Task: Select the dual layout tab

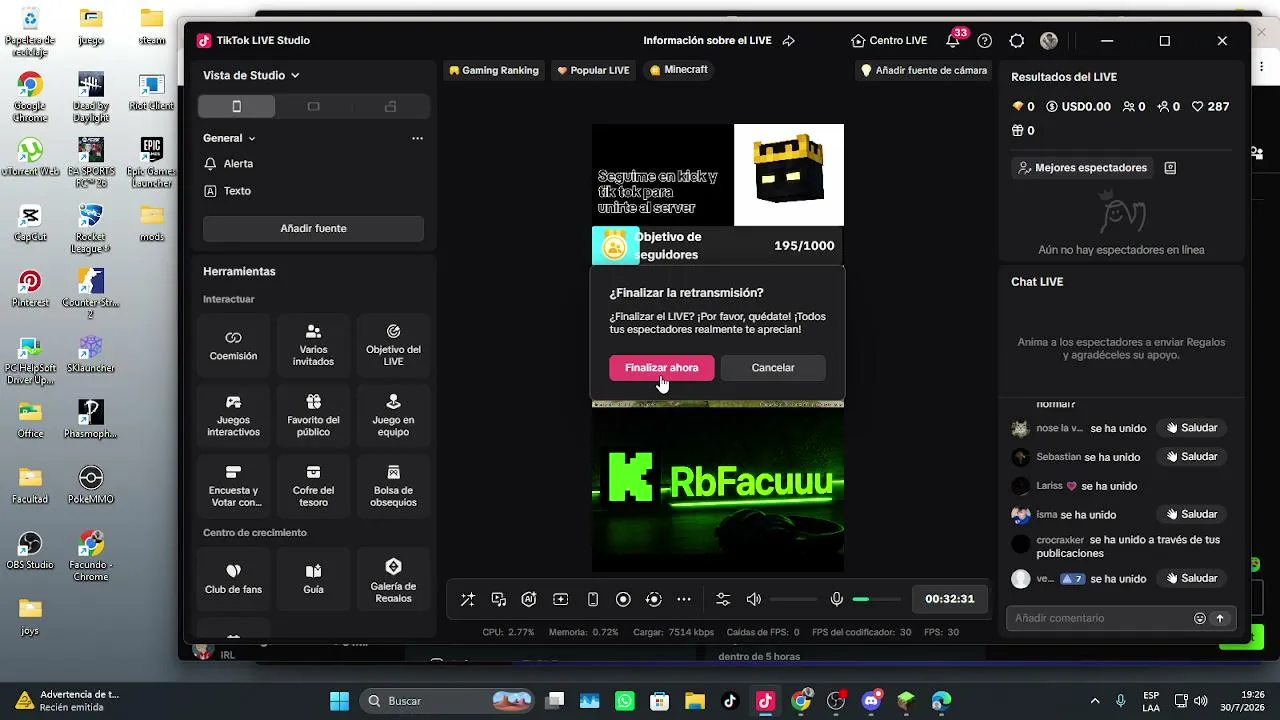Action: tap(391, 107)
